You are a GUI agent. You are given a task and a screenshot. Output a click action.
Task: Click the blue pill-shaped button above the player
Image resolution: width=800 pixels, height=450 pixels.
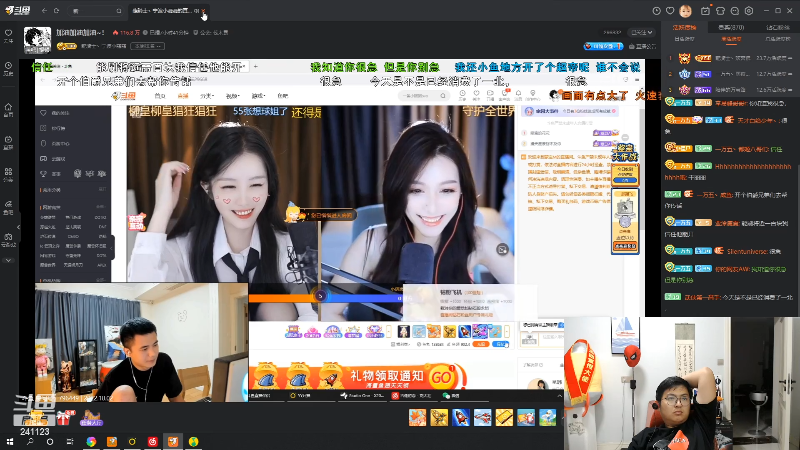tap(603, 46)
